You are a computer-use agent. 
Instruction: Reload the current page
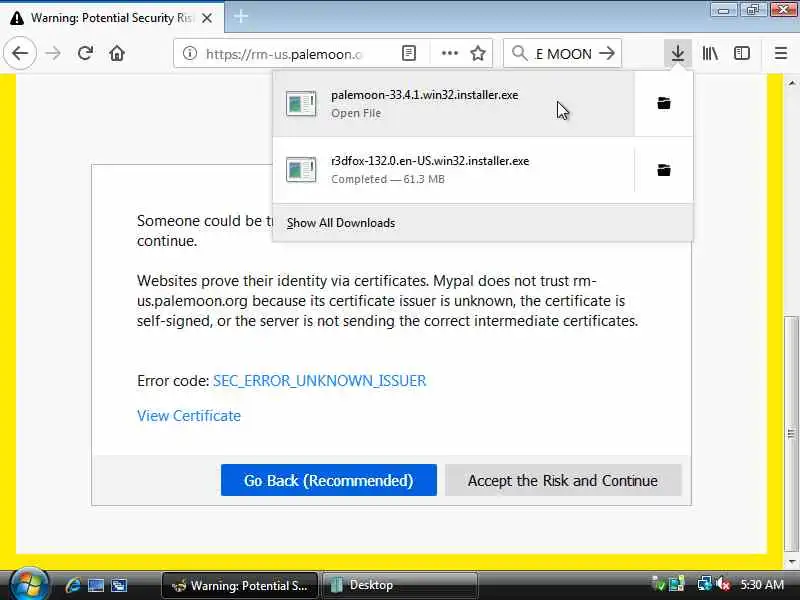coord(85,53)
